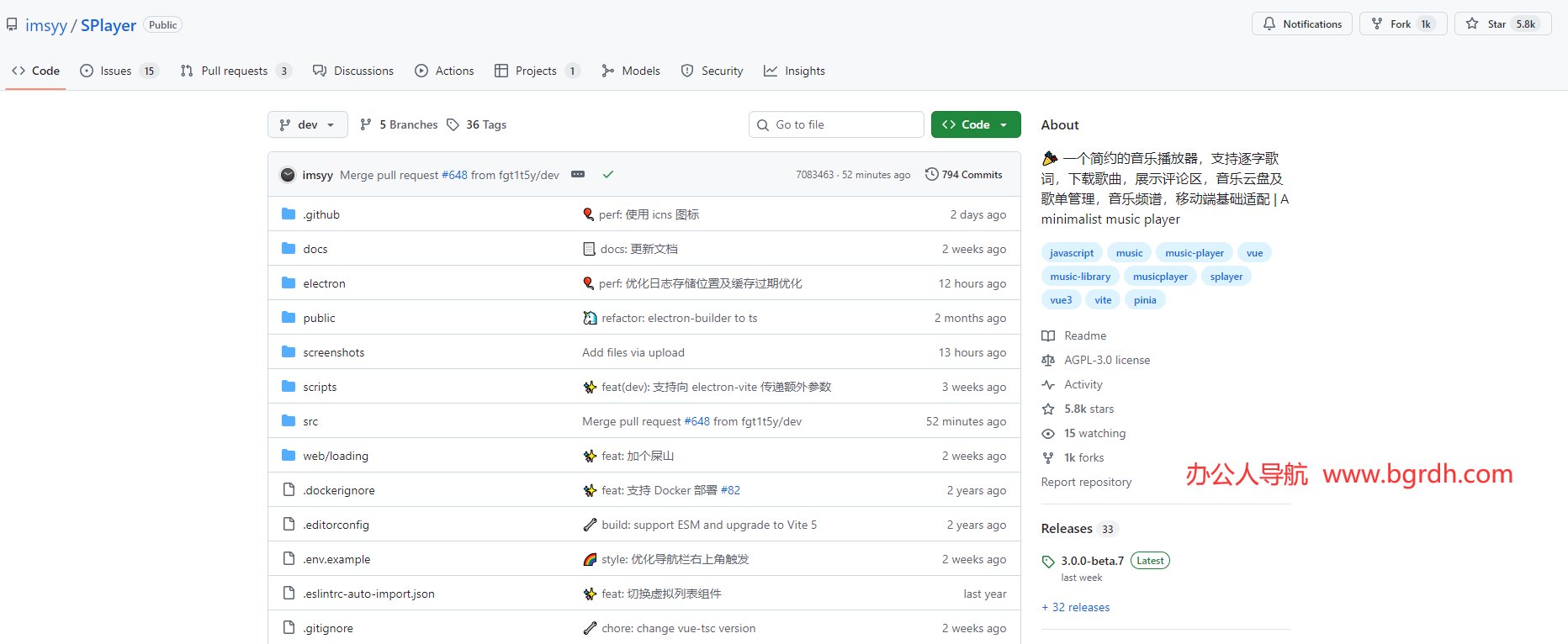Open commit hash 7083463
Viewport: 1568px width, 644px height.
[x=814, y=175]
